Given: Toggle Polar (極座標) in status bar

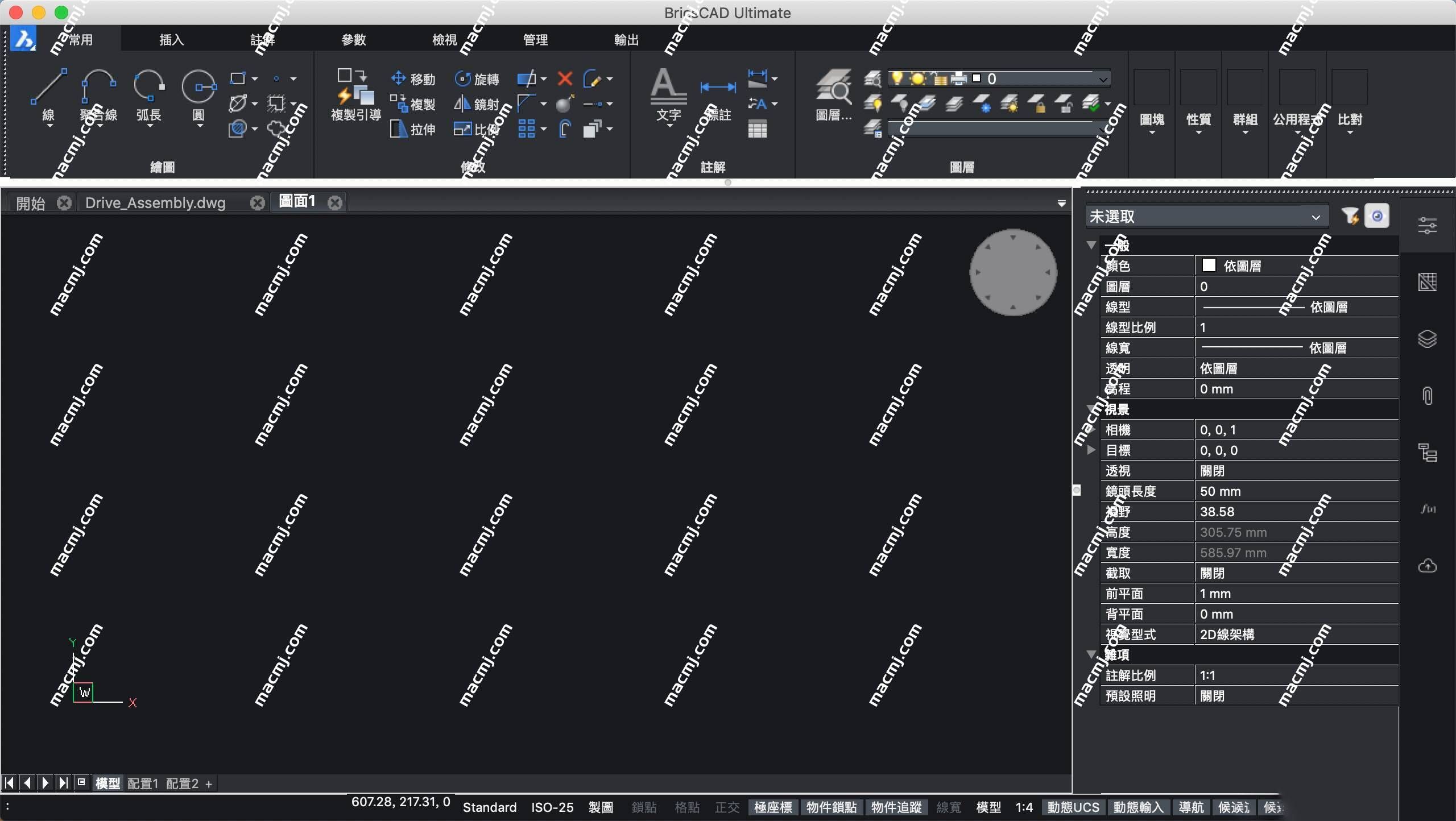Looking at the screenshot, I should coord(773,807).
